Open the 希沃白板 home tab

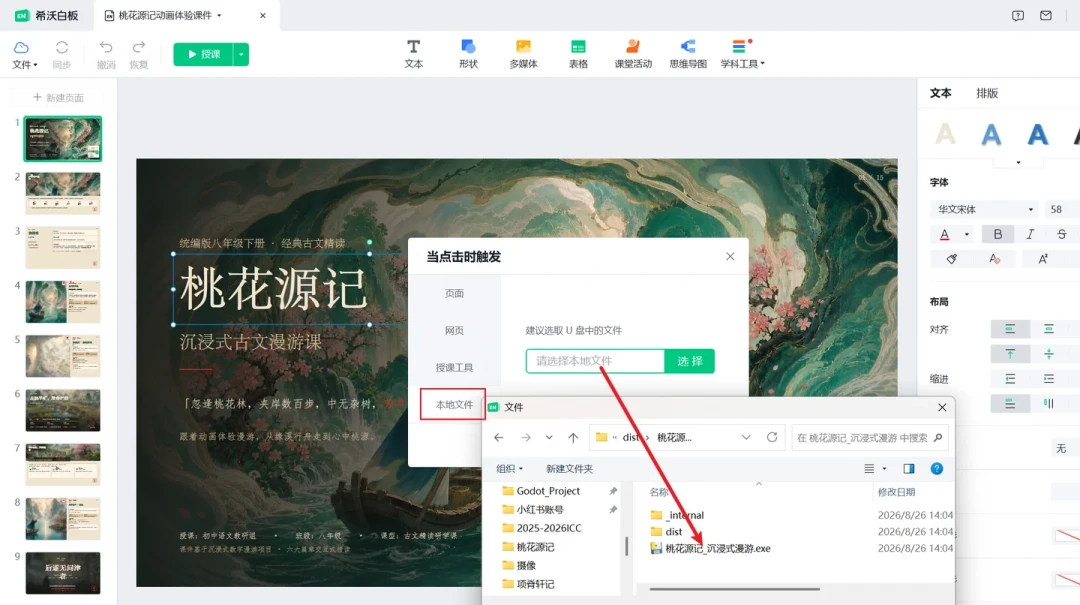(x=47, y=15)
